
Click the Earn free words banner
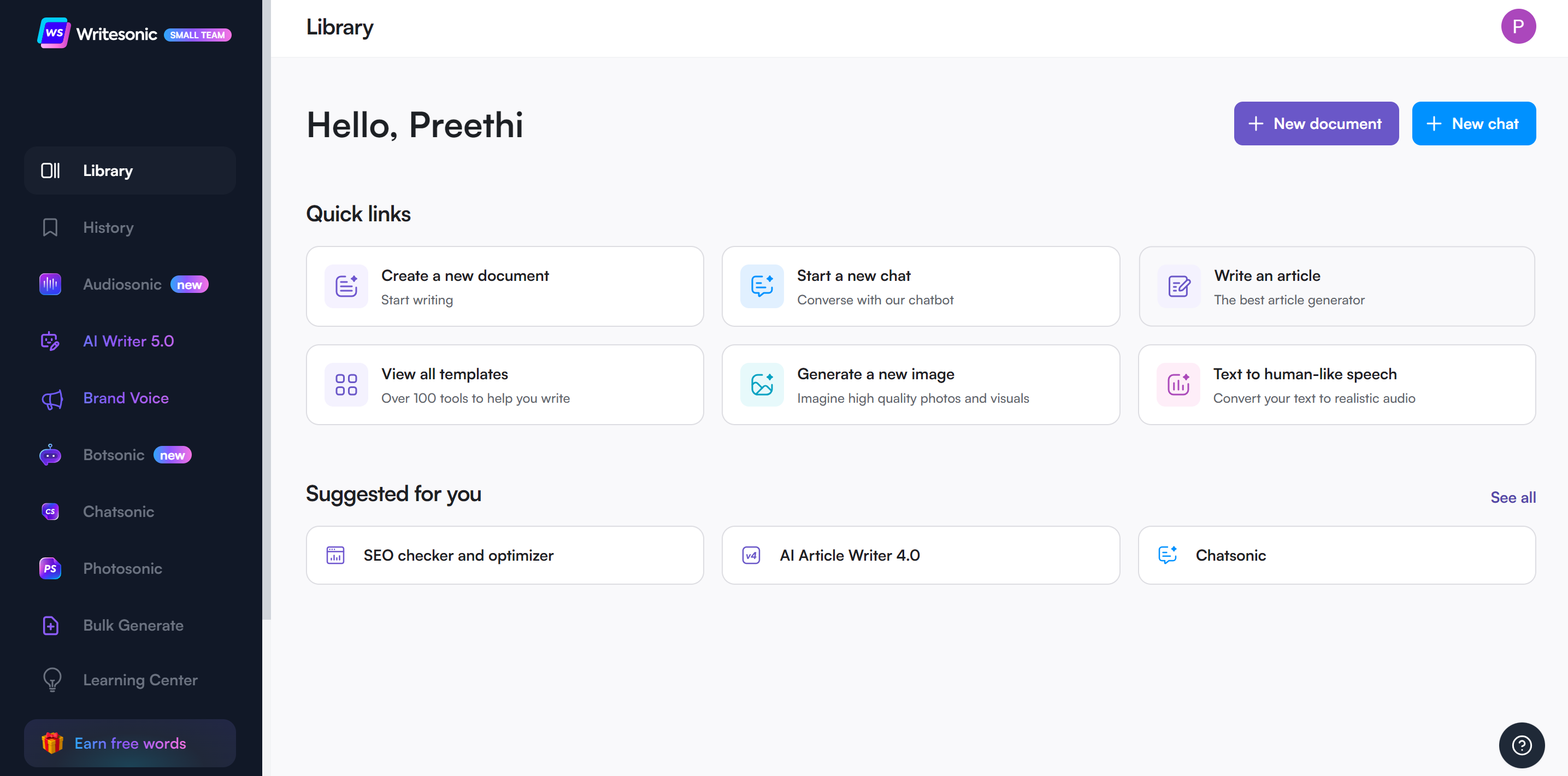[x=129, y=743]
